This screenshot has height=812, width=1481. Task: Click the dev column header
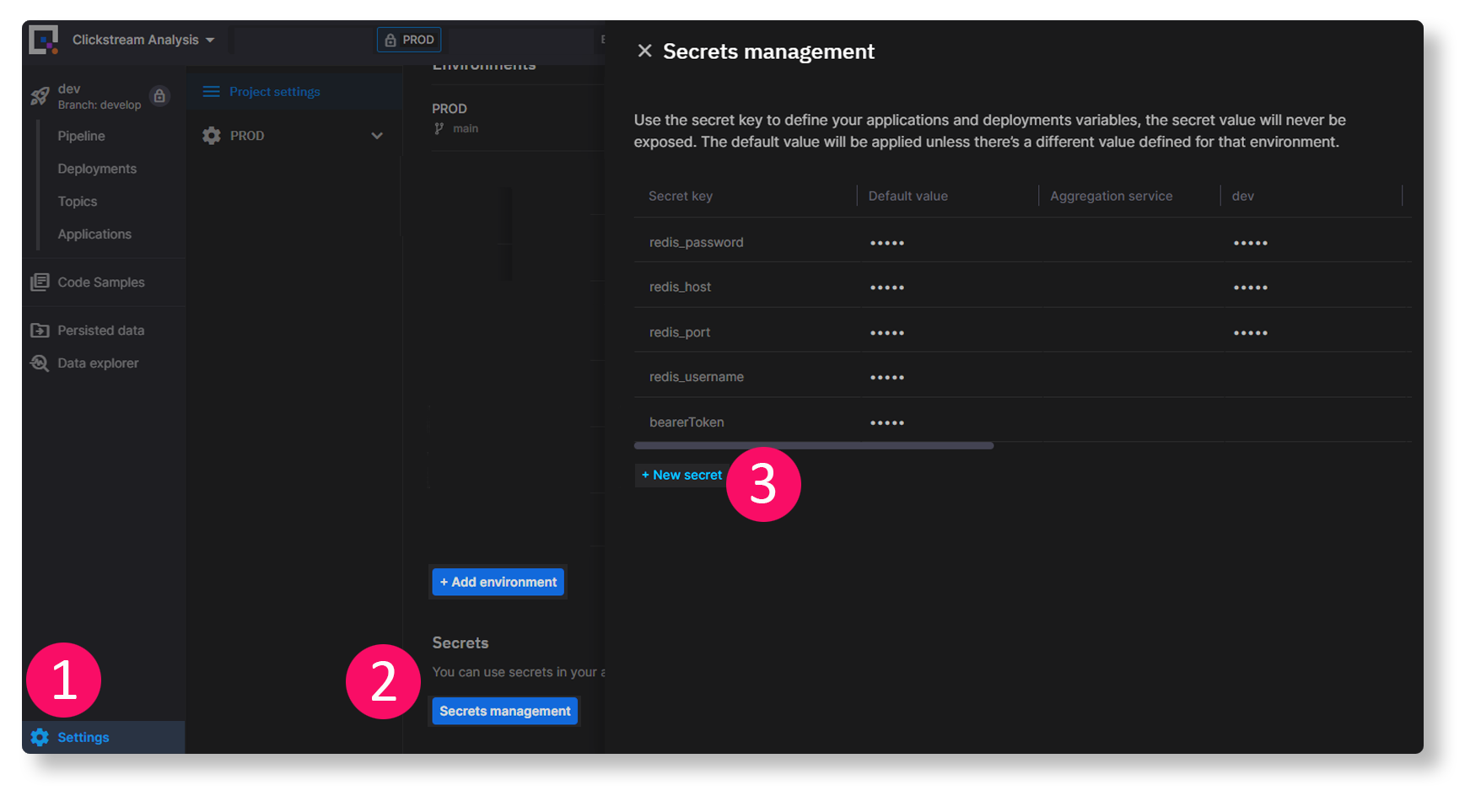pos(1243,196)
